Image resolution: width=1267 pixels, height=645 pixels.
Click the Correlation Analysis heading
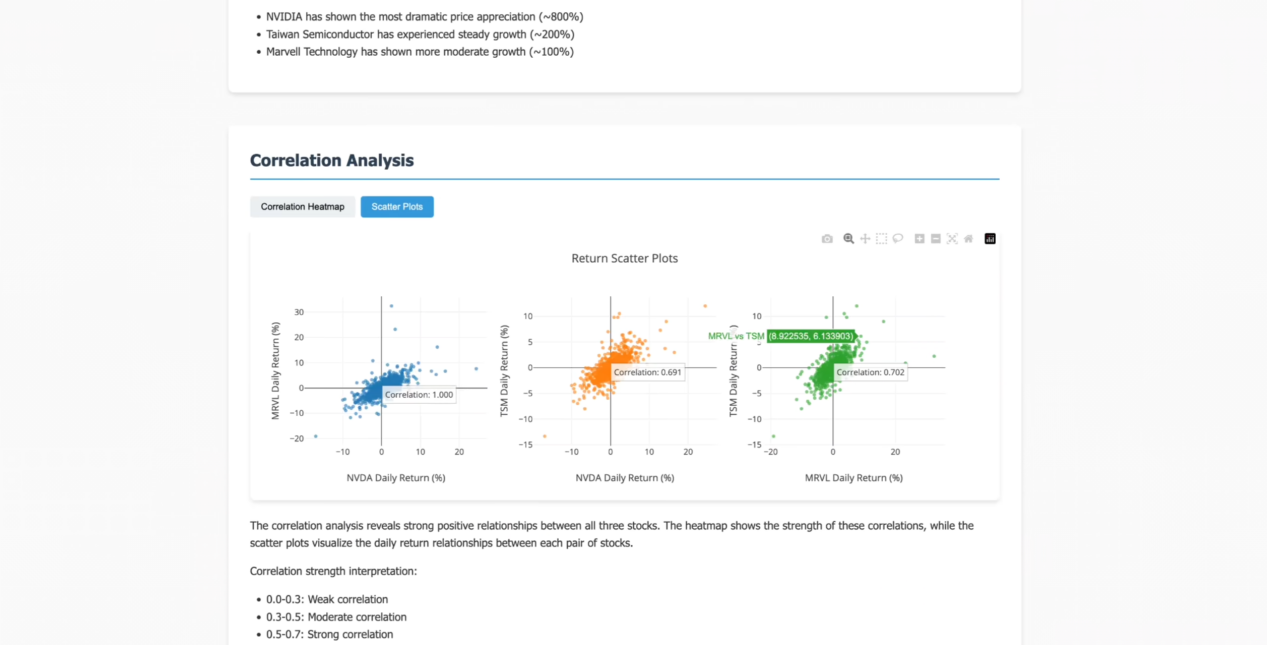(x=331, y=161)
